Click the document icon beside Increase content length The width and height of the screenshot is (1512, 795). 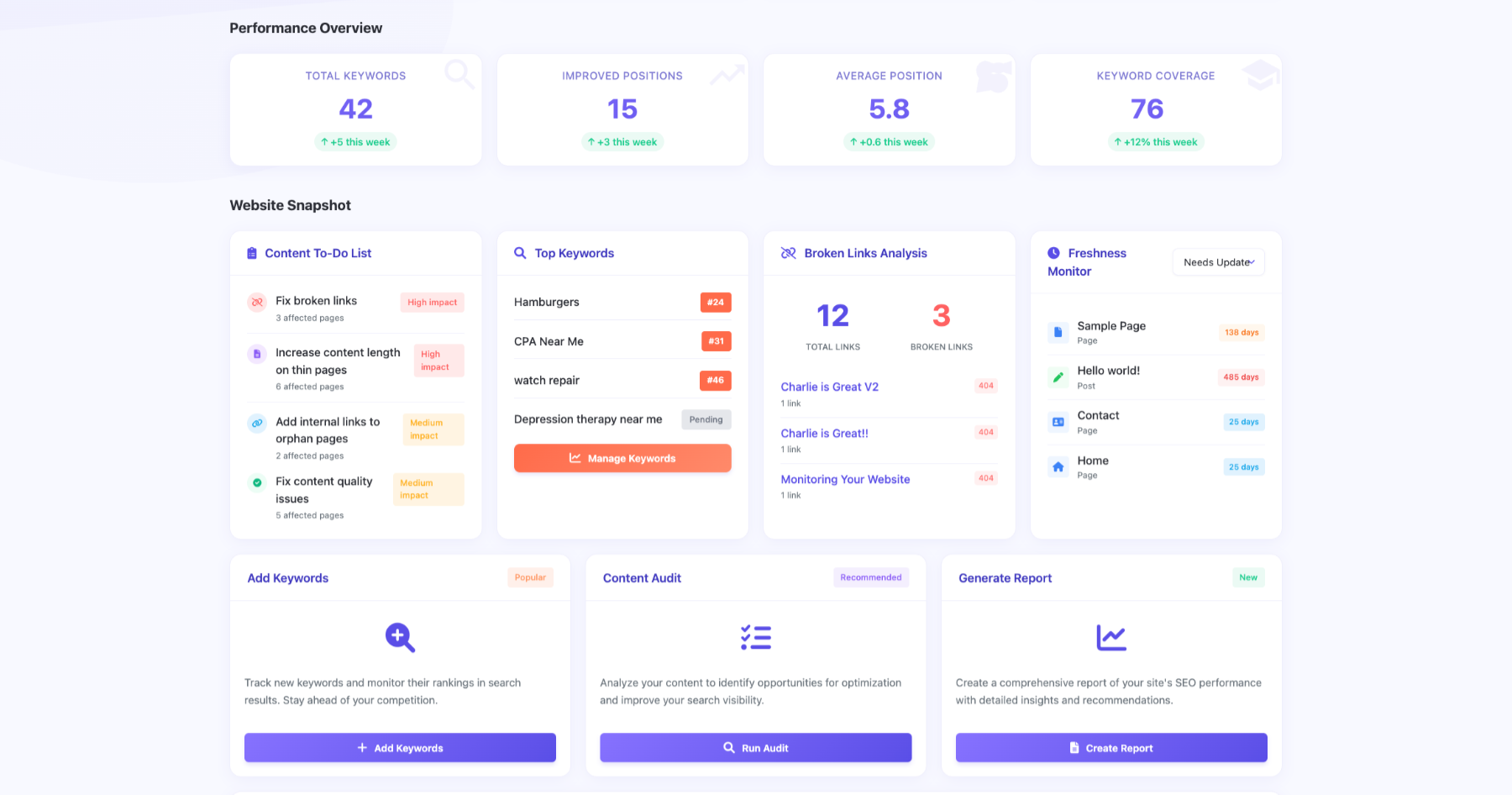pos(257,354)
